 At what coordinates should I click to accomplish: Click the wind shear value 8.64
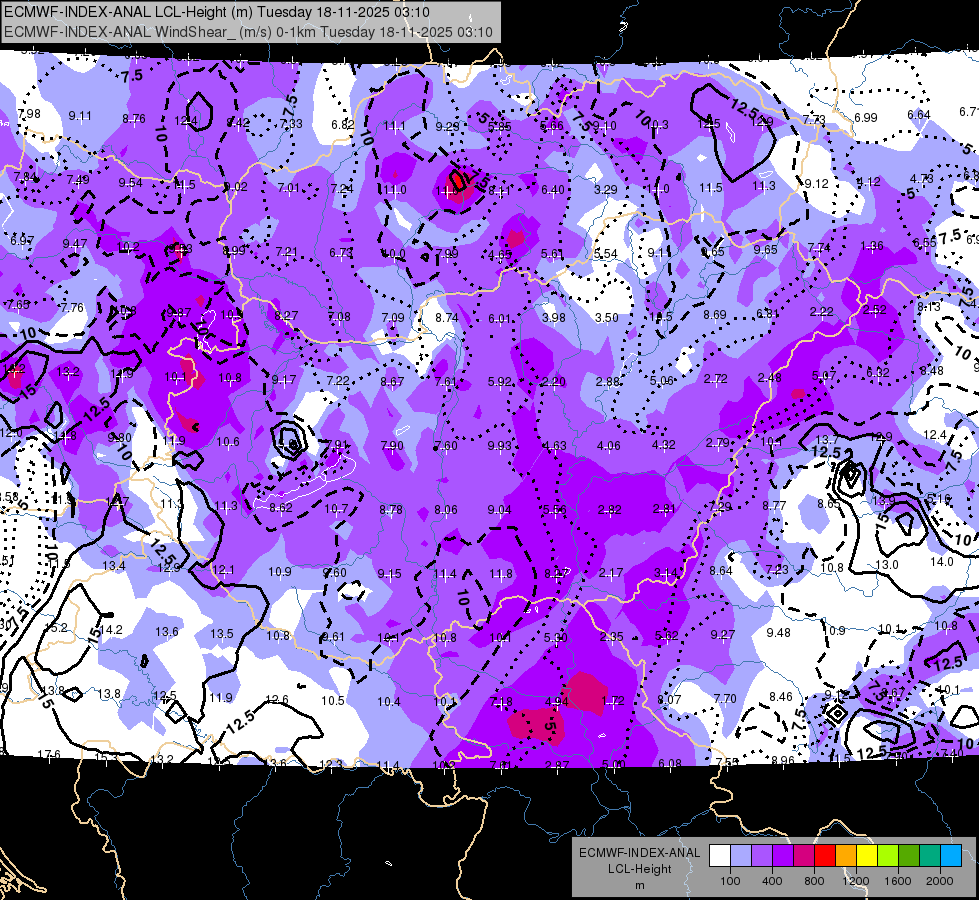pos(721,570)
